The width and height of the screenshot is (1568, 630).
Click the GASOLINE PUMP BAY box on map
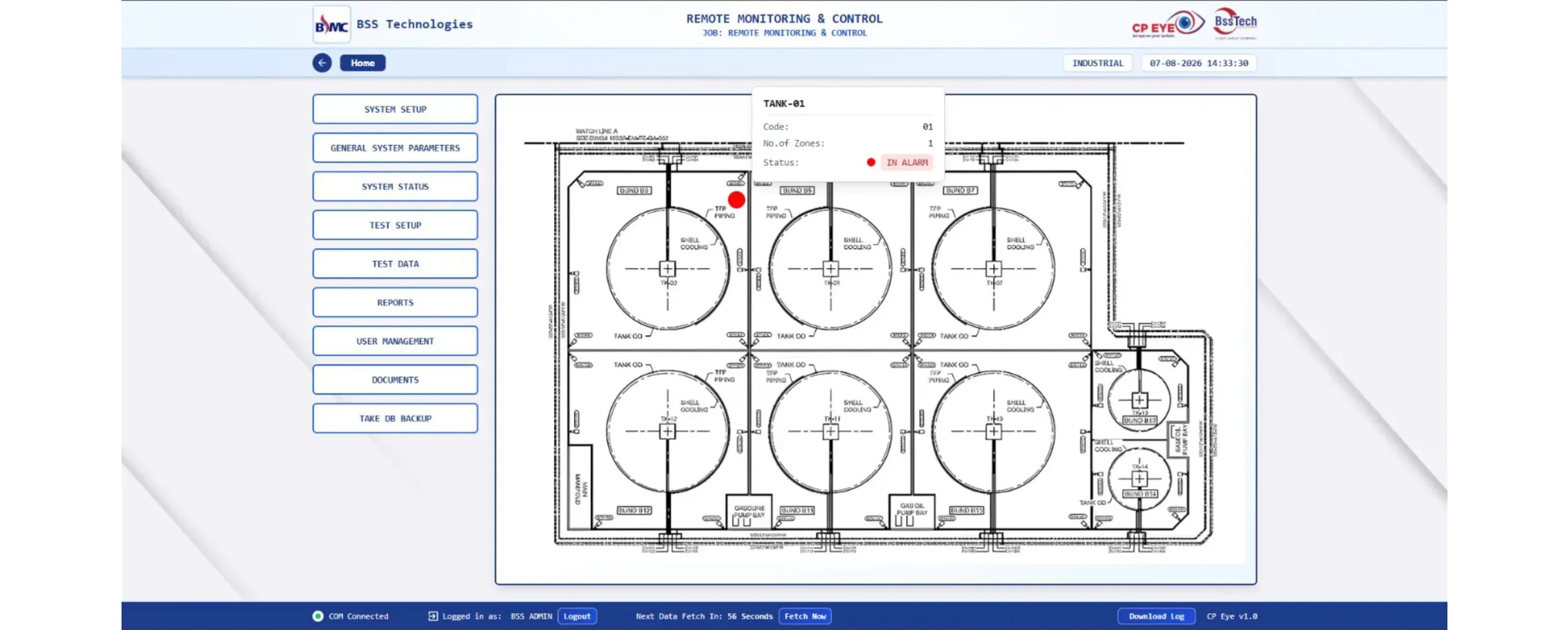[749, 511]
